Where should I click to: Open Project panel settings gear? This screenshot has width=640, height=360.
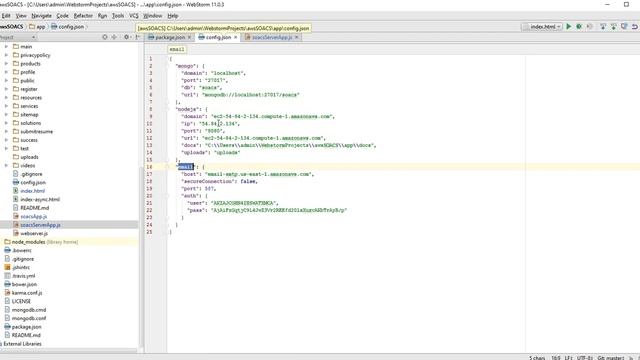[127, 37]
